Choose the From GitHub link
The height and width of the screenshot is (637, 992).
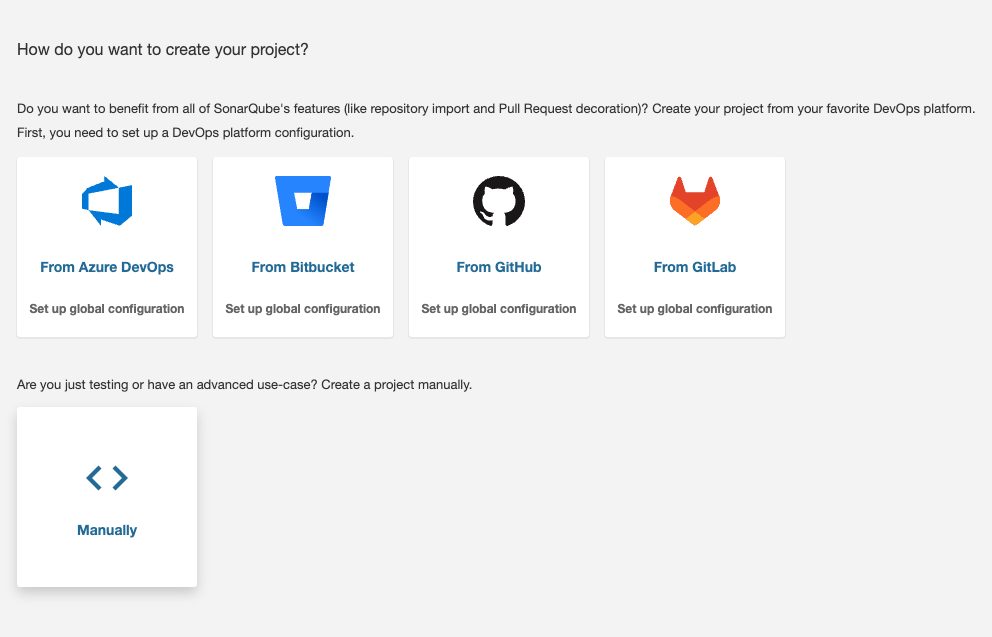pyautogui.click(x=499, y=267)
